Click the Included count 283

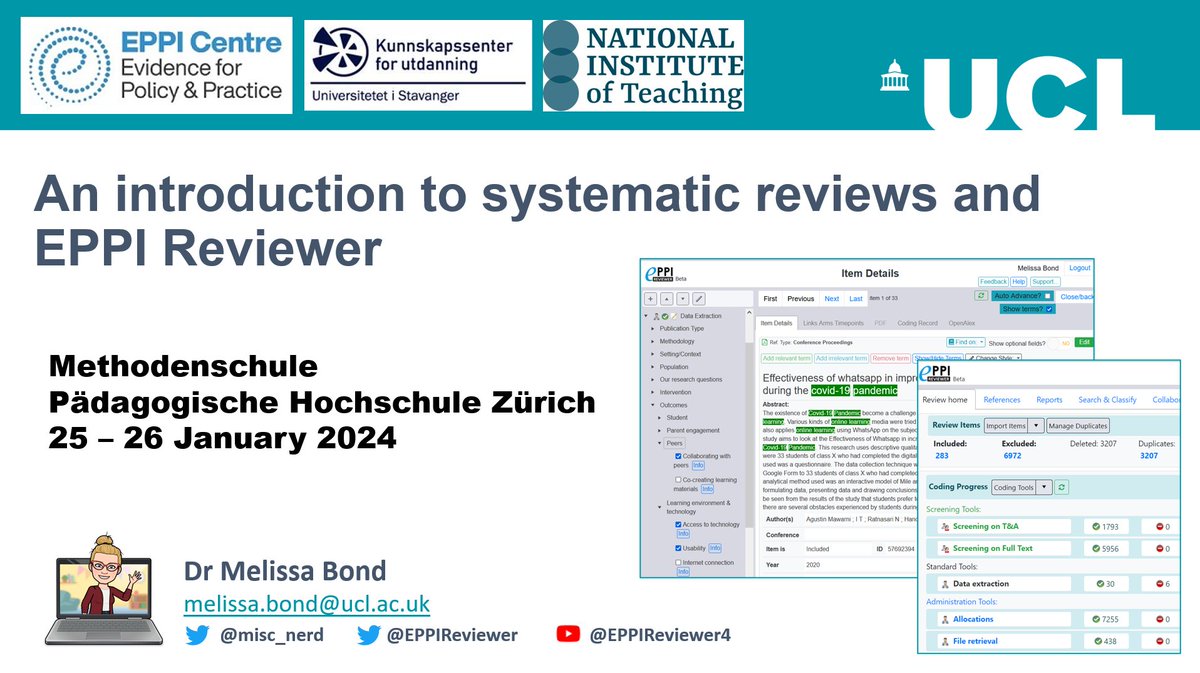point(941,455)
